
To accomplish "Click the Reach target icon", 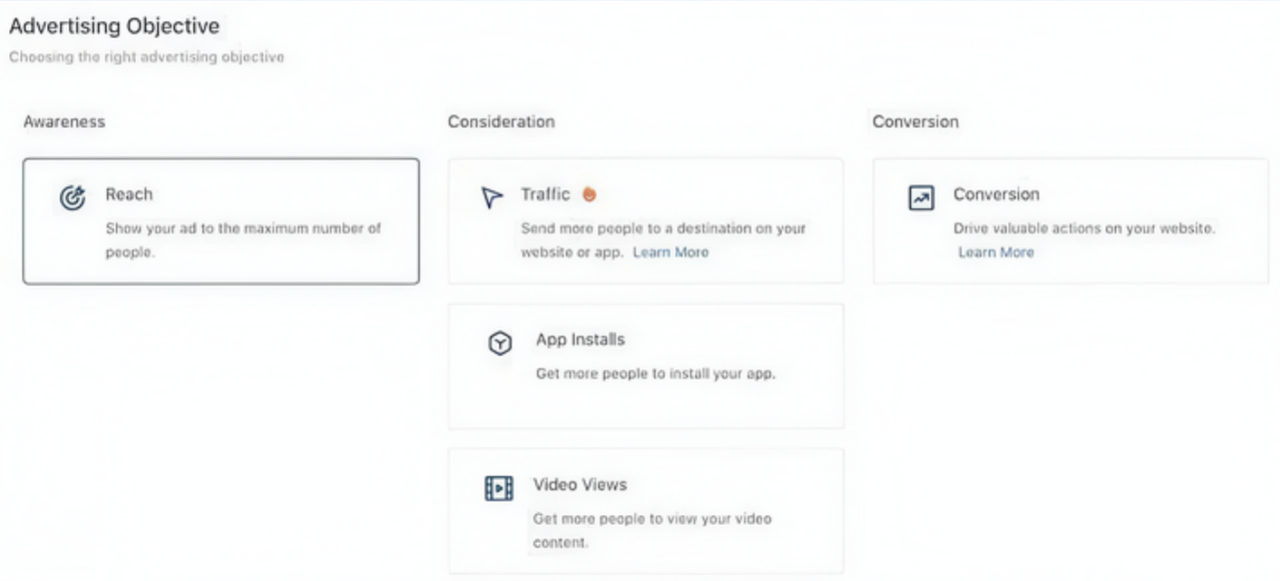I will click(72, 198).
